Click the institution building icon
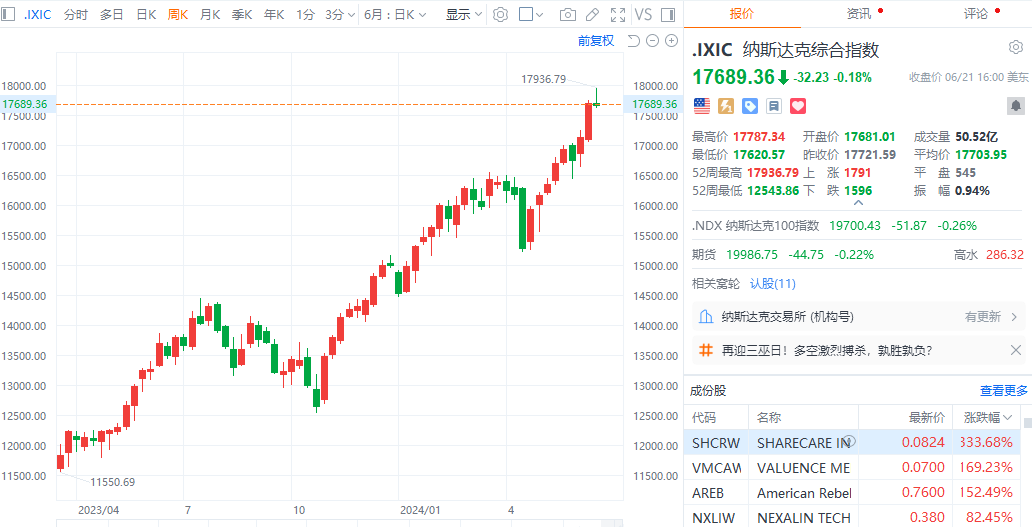This screenshot has width=1032, height=527. point(706,316)
